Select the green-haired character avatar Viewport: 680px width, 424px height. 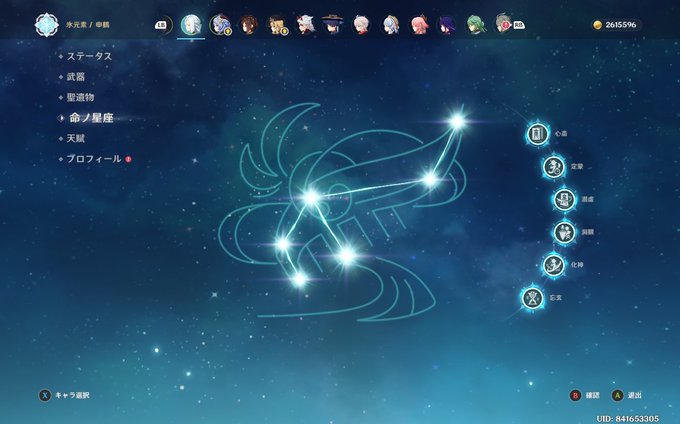tap(475, 25)
